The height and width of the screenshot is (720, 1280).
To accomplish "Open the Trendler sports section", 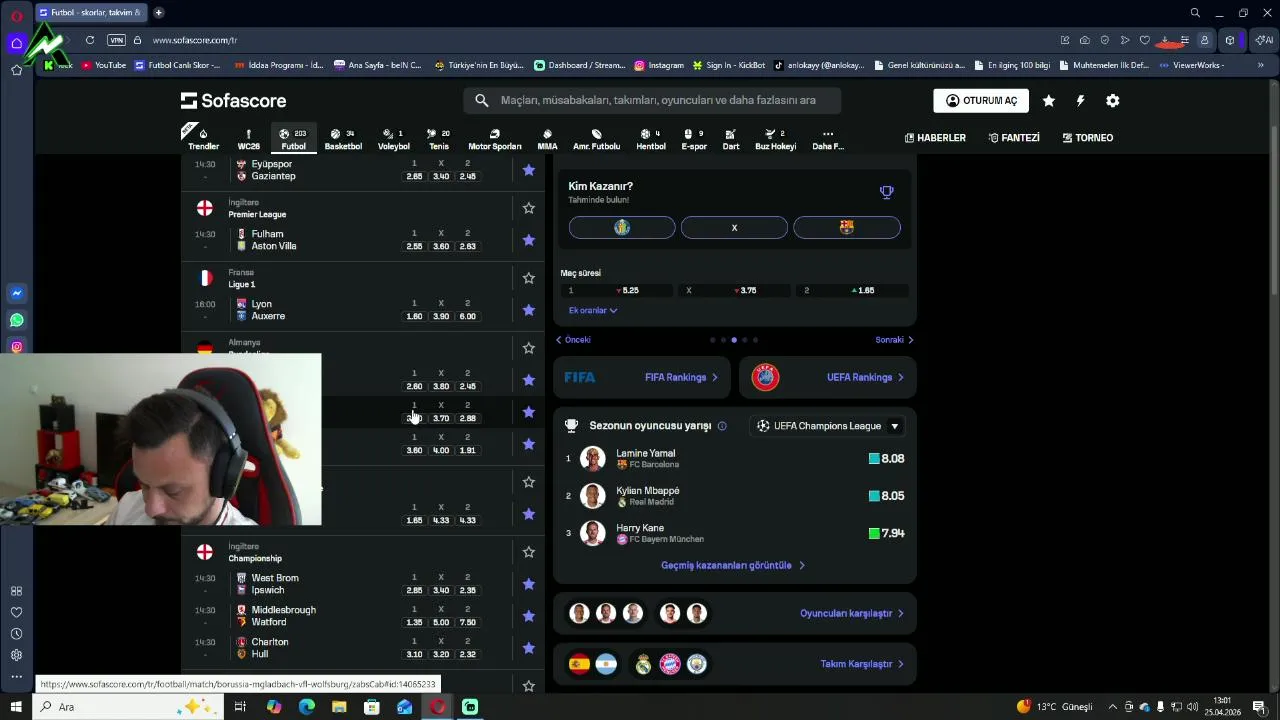I will [x=203, y=139].
